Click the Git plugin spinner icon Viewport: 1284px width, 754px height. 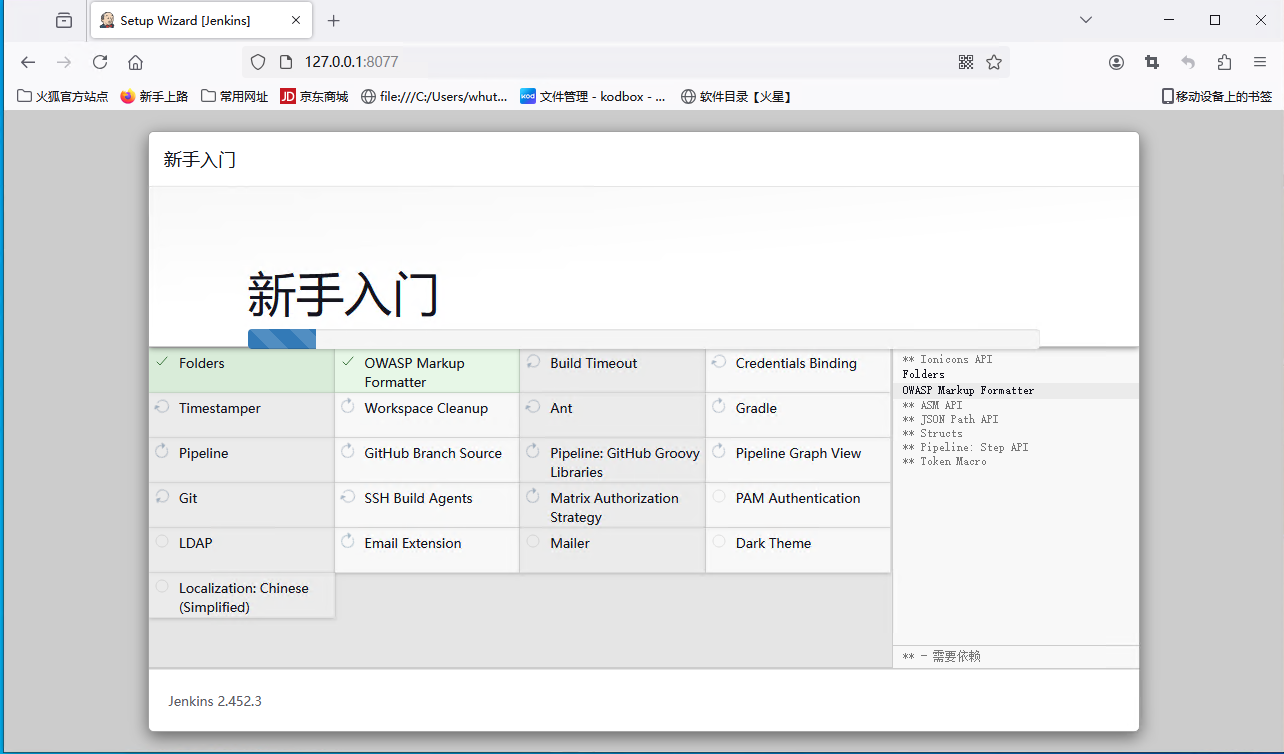(162, 497)
